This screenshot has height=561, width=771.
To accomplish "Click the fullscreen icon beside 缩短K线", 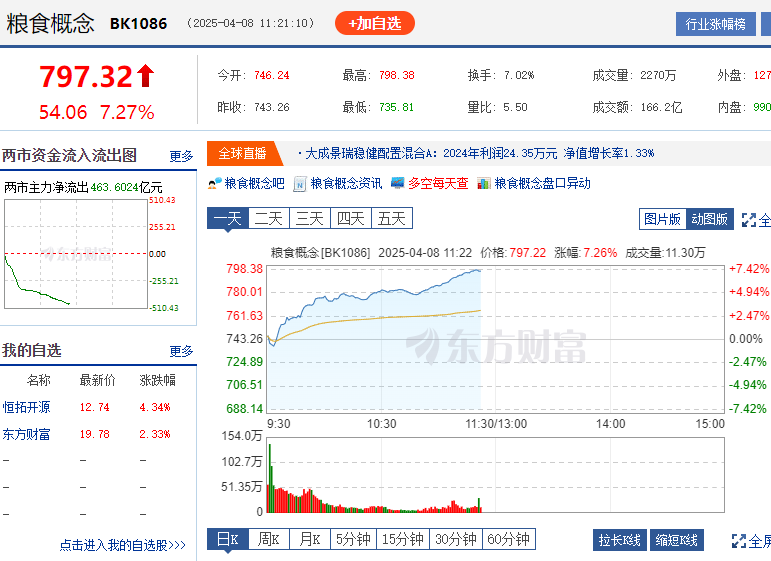I will pyautogui.click(x=741, y=541).
